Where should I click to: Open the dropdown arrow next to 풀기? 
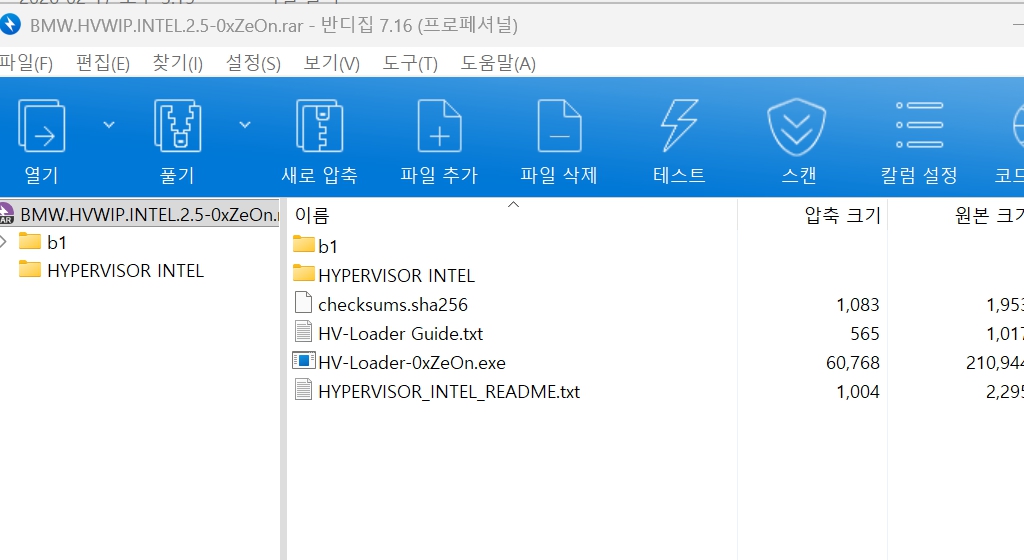(x=244, y=125)
